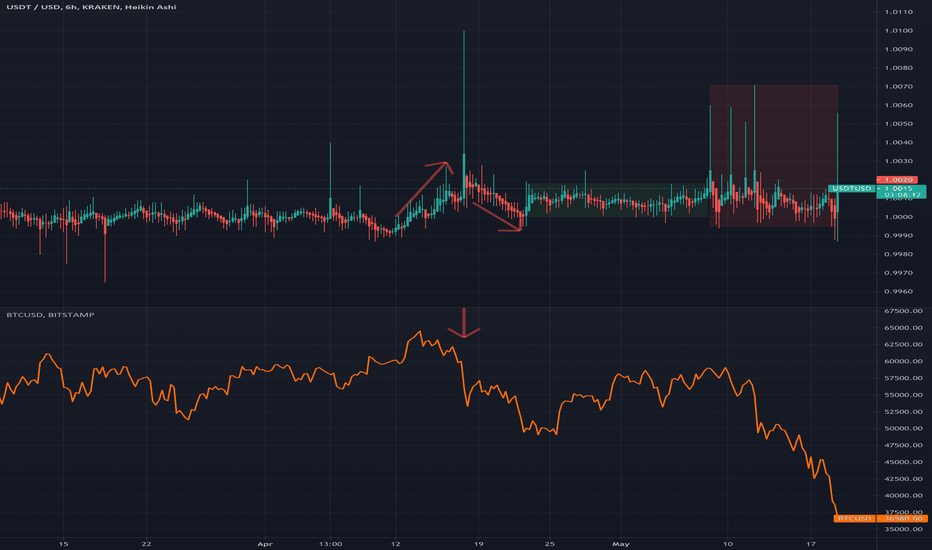The image size is (932, 550).
Task: Click the 1.0070 price axis label
Action: click(899, 86)
